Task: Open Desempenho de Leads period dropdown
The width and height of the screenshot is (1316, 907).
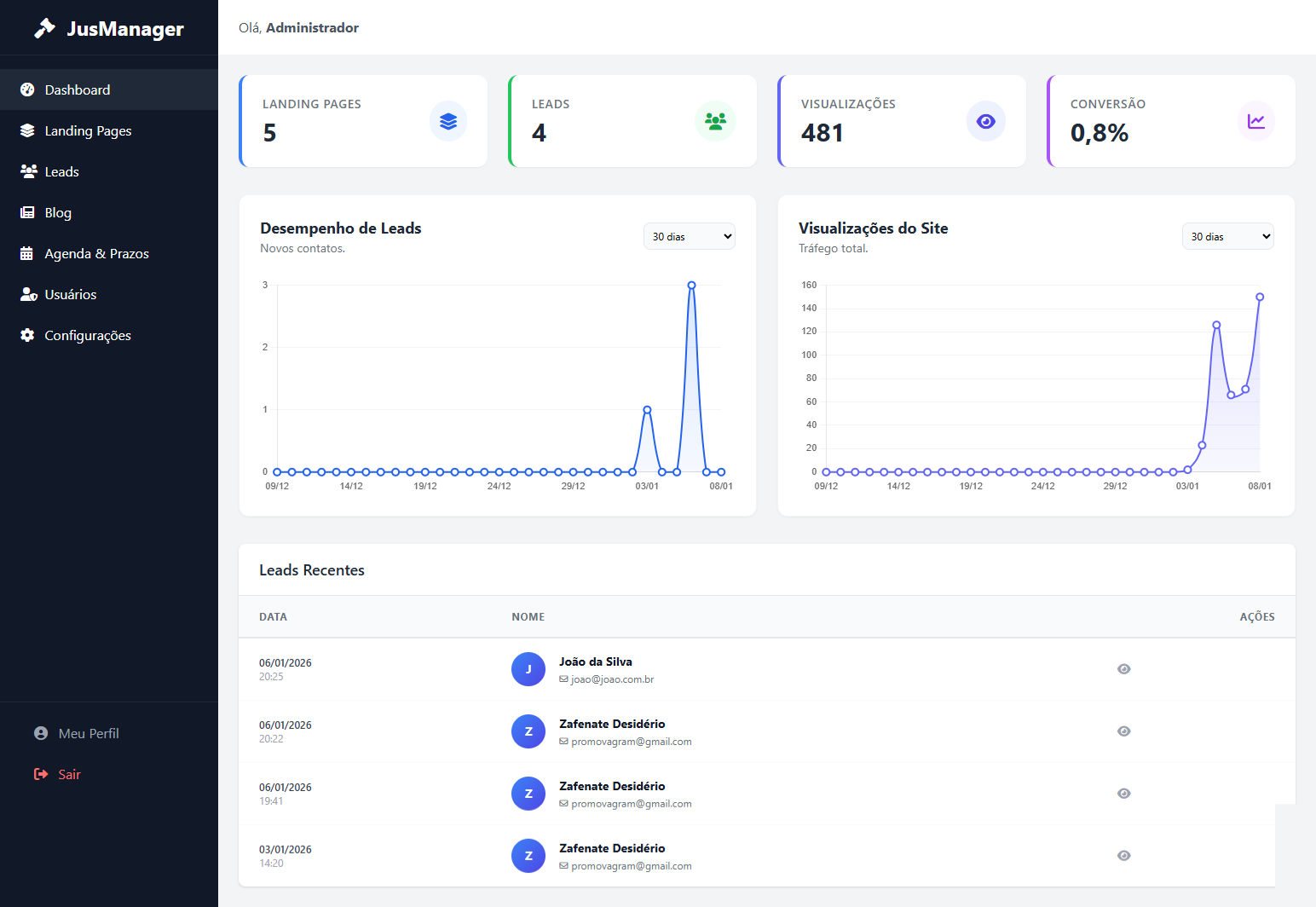Action: point(689,236)
